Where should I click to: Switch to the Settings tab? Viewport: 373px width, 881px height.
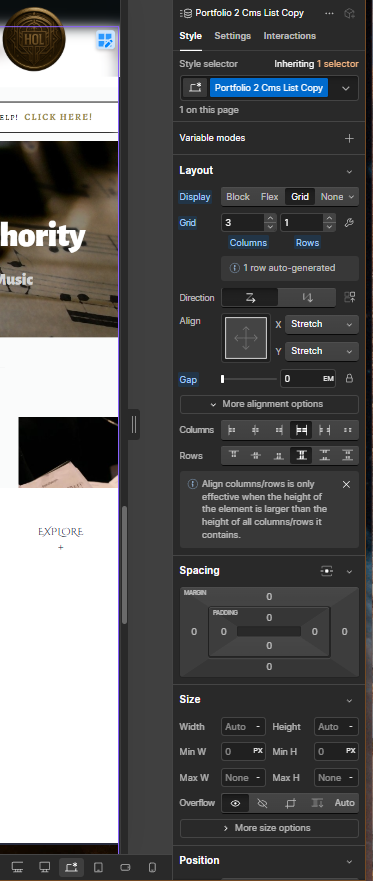pyautogui.click(x=233, y=36)
